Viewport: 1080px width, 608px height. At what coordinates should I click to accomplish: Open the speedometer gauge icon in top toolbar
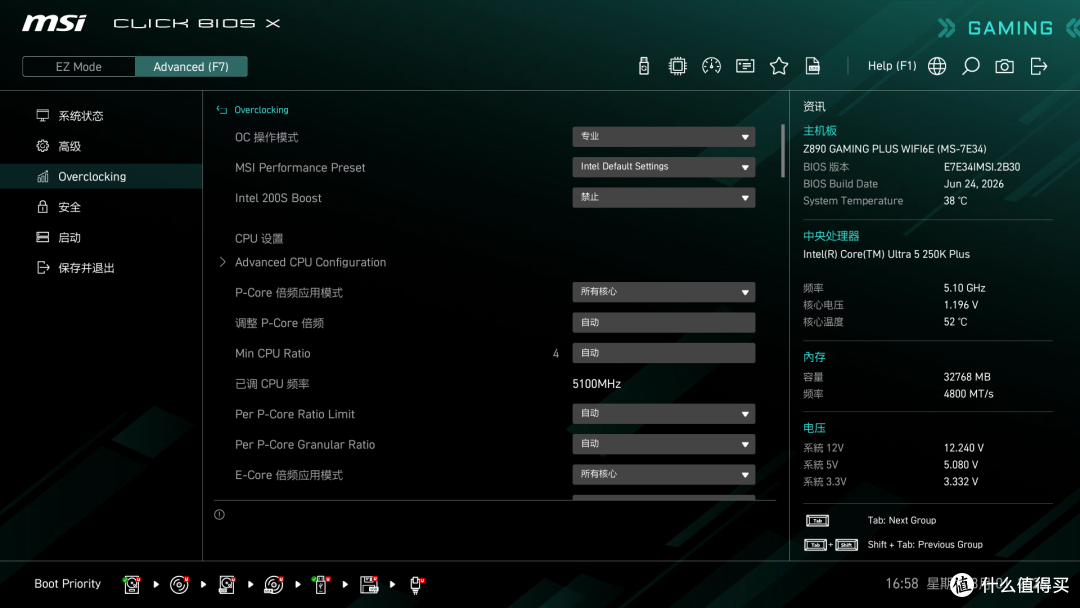[711, 66]
